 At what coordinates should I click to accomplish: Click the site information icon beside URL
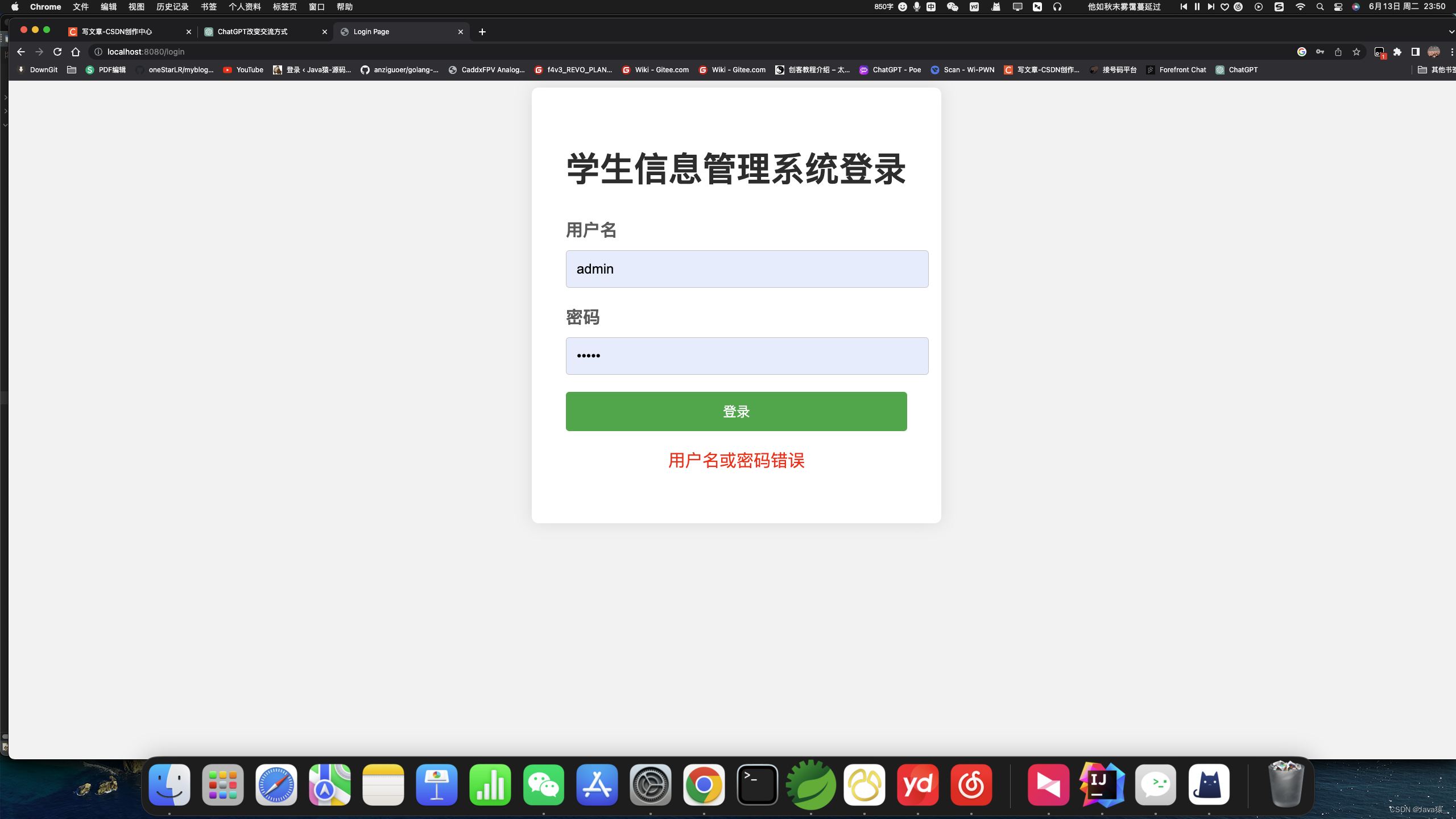click(98, 52)
